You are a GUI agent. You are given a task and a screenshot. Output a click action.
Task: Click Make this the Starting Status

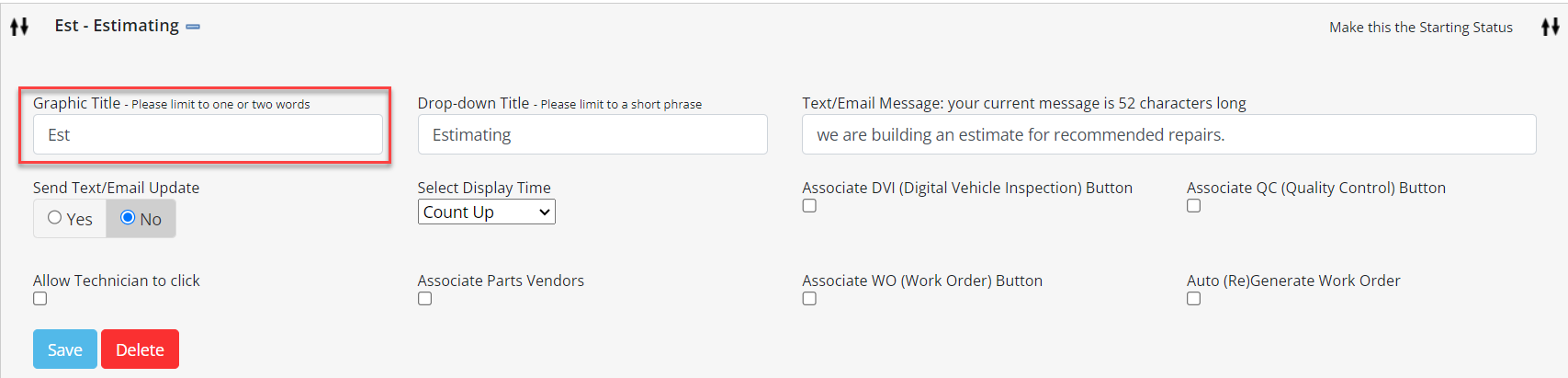pyautogui.click(x=1420, y=28)
